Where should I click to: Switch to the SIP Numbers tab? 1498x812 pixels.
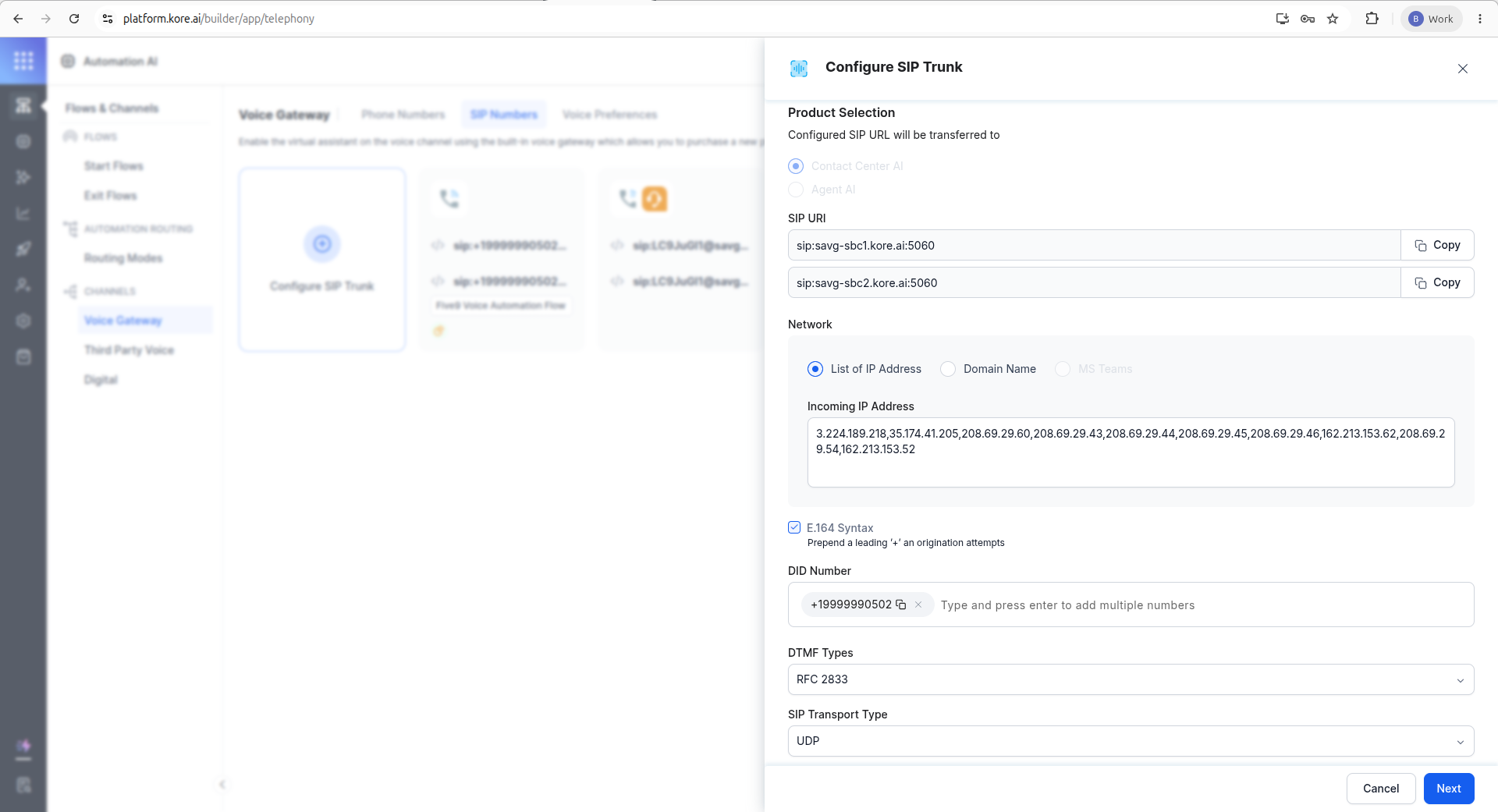504,115
